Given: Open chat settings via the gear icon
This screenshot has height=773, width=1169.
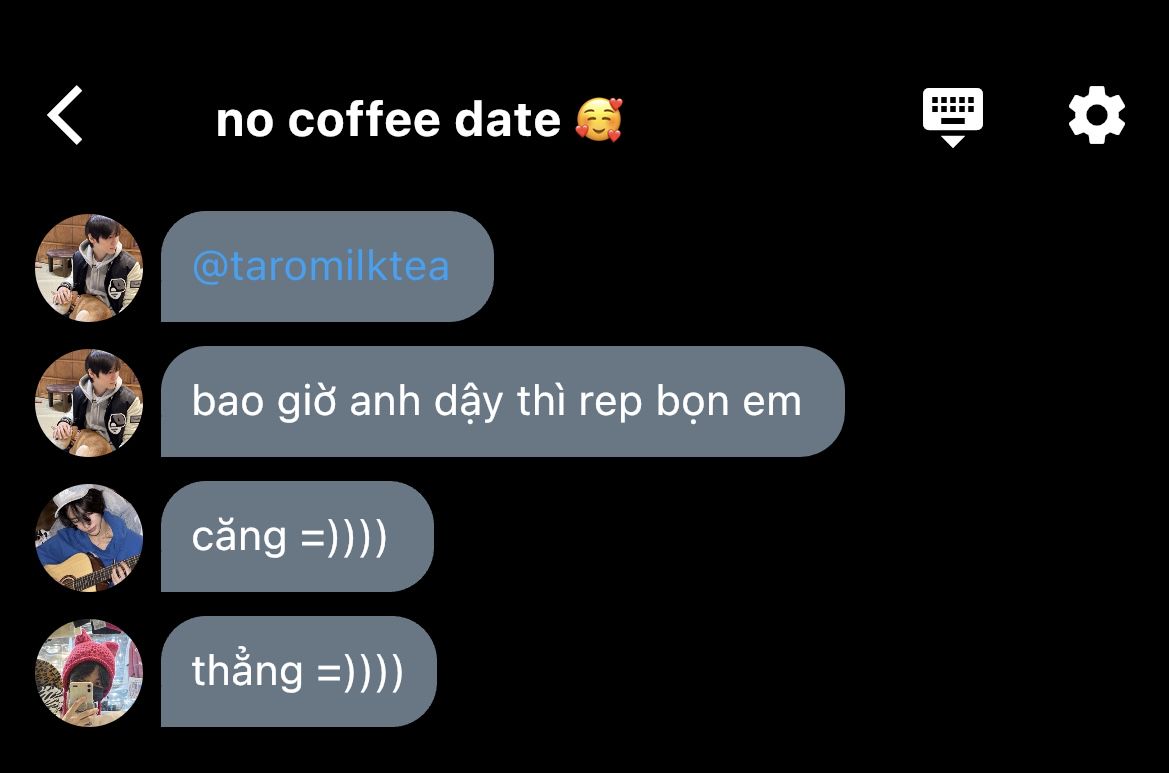Looking at the screenshot, I should pos(1096,115).
